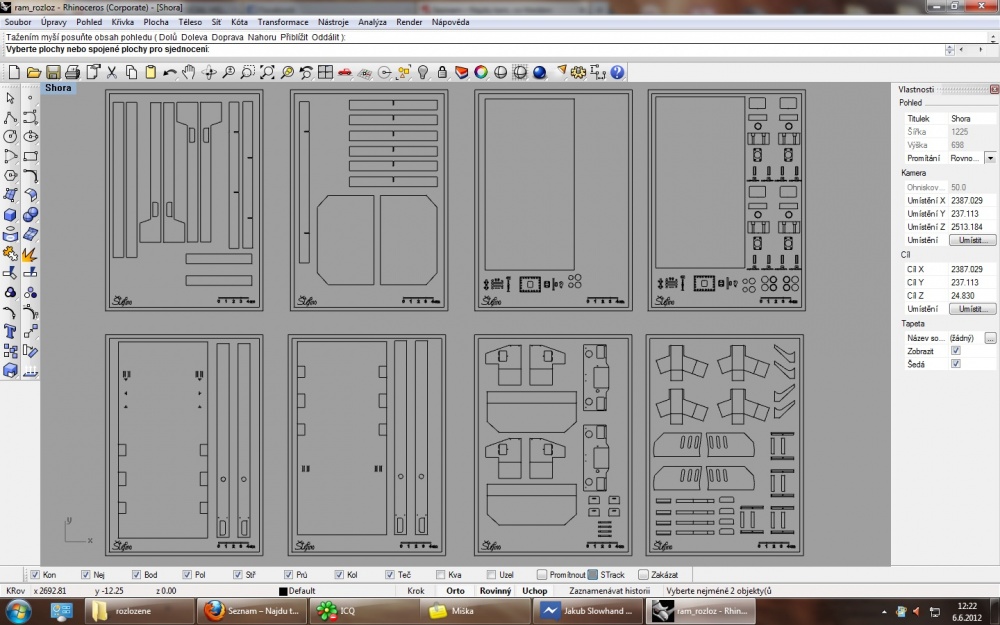
Task: Click the browse button next to Název souboru
Action: point(990,338)
